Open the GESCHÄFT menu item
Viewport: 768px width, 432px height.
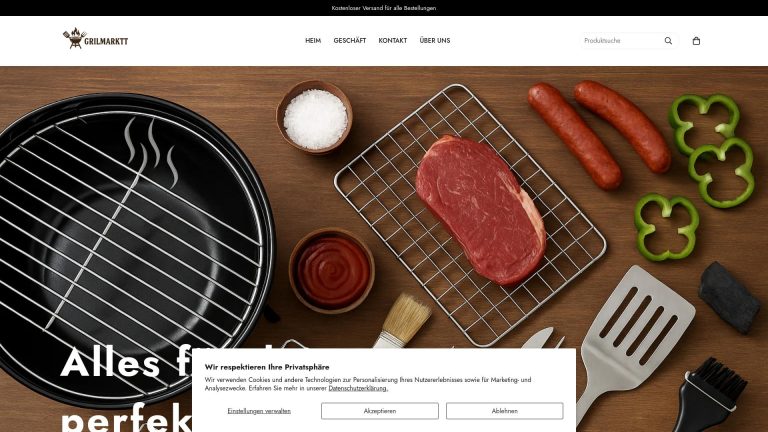pos(350,41)
